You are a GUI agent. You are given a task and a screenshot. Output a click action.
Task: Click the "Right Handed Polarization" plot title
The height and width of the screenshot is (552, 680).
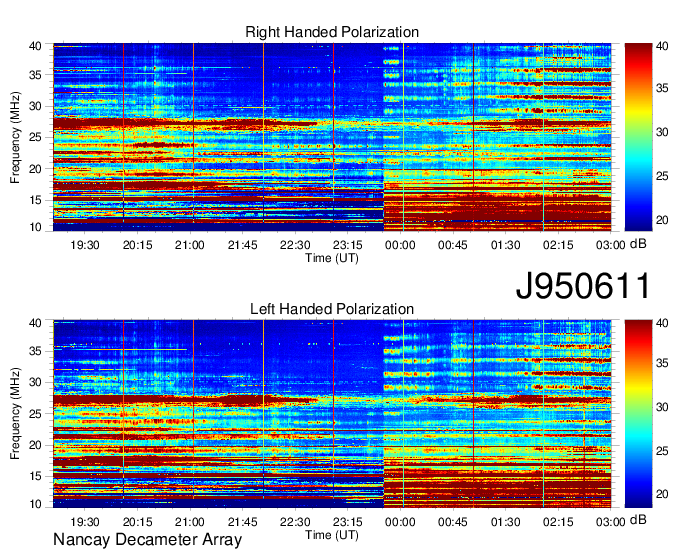point(332,32)
